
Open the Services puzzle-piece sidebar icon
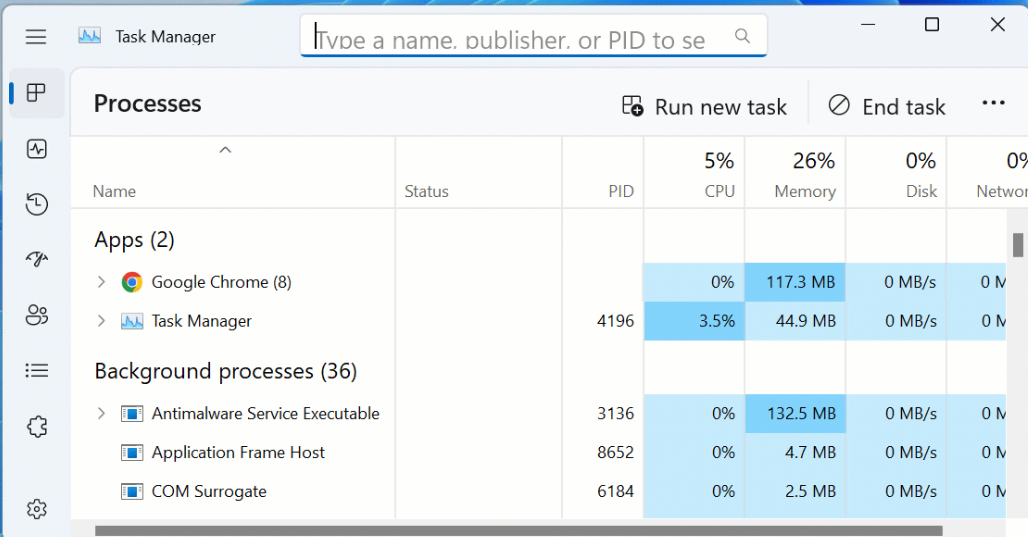click(37, 427)
